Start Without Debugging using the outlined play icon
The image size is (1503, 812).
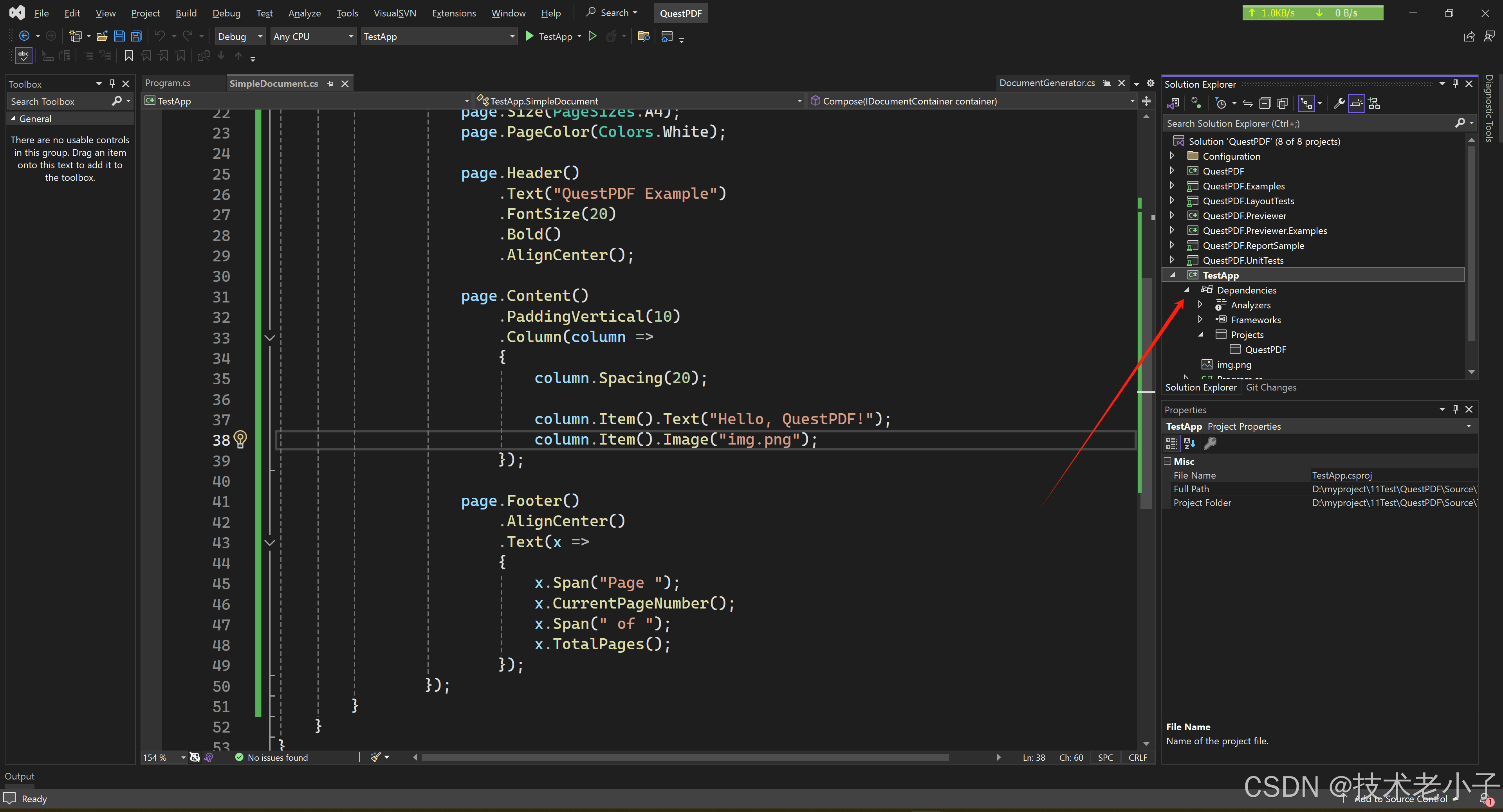592,36
